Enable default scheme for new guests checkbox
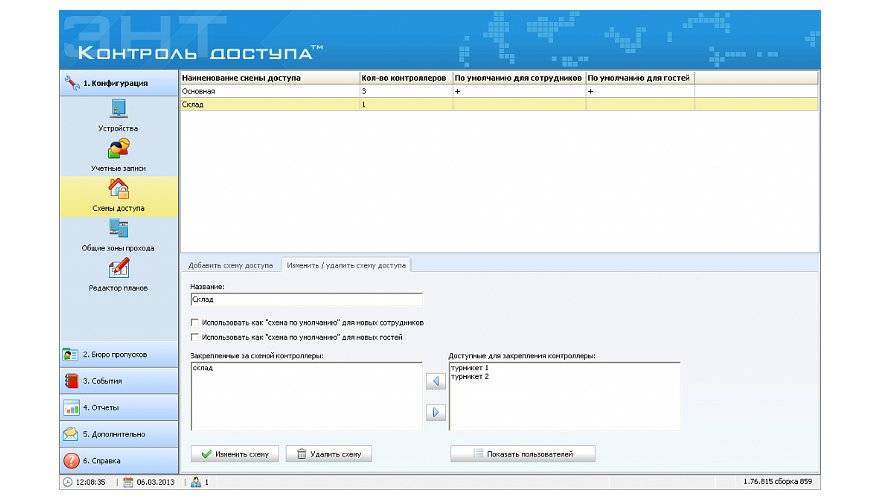Image resolution: width=880 pixels, height=500 pixels. [x=194, y=338]
